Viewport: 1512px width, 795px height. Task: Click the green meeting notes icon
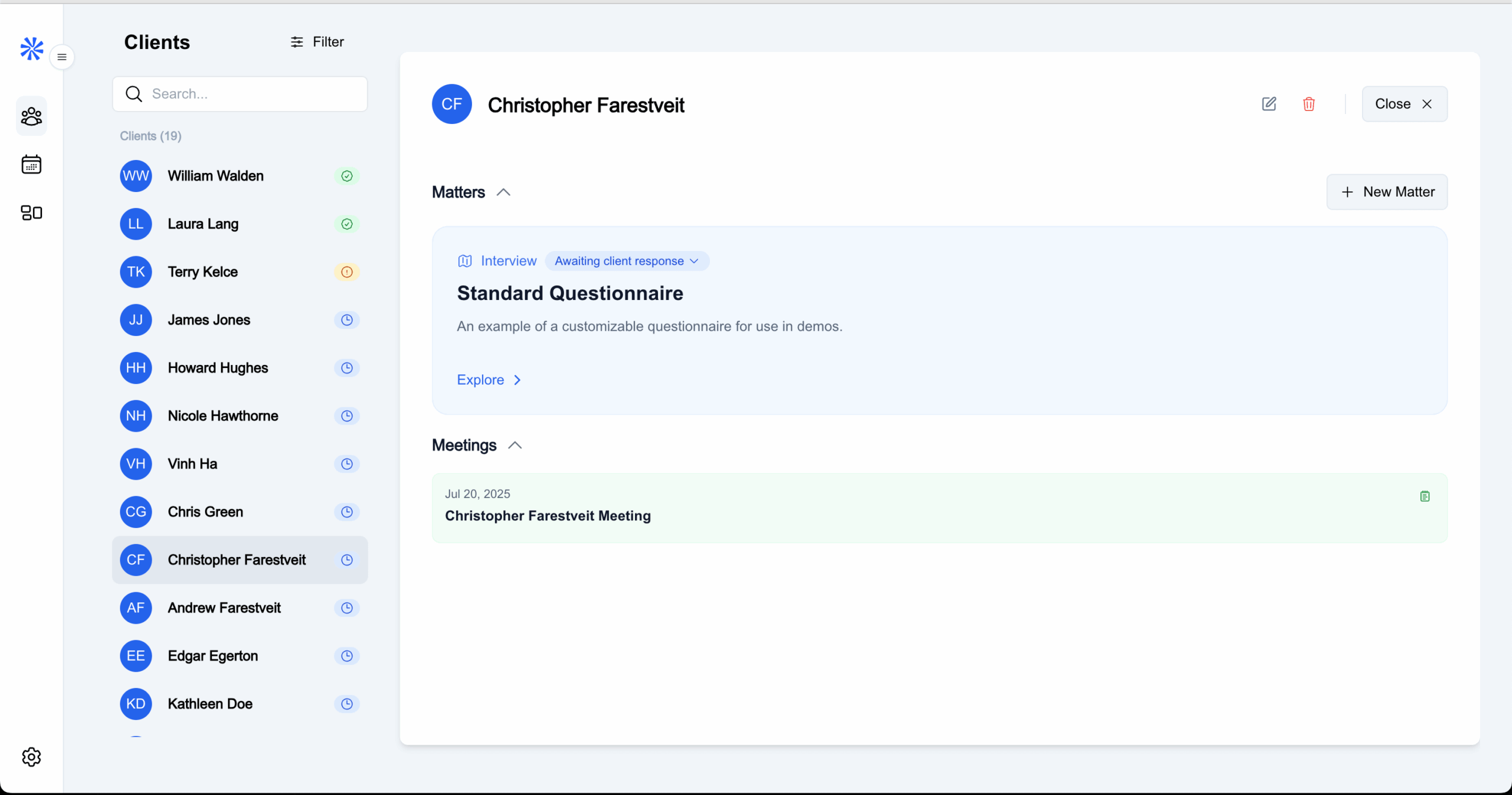pos(1425,496)
